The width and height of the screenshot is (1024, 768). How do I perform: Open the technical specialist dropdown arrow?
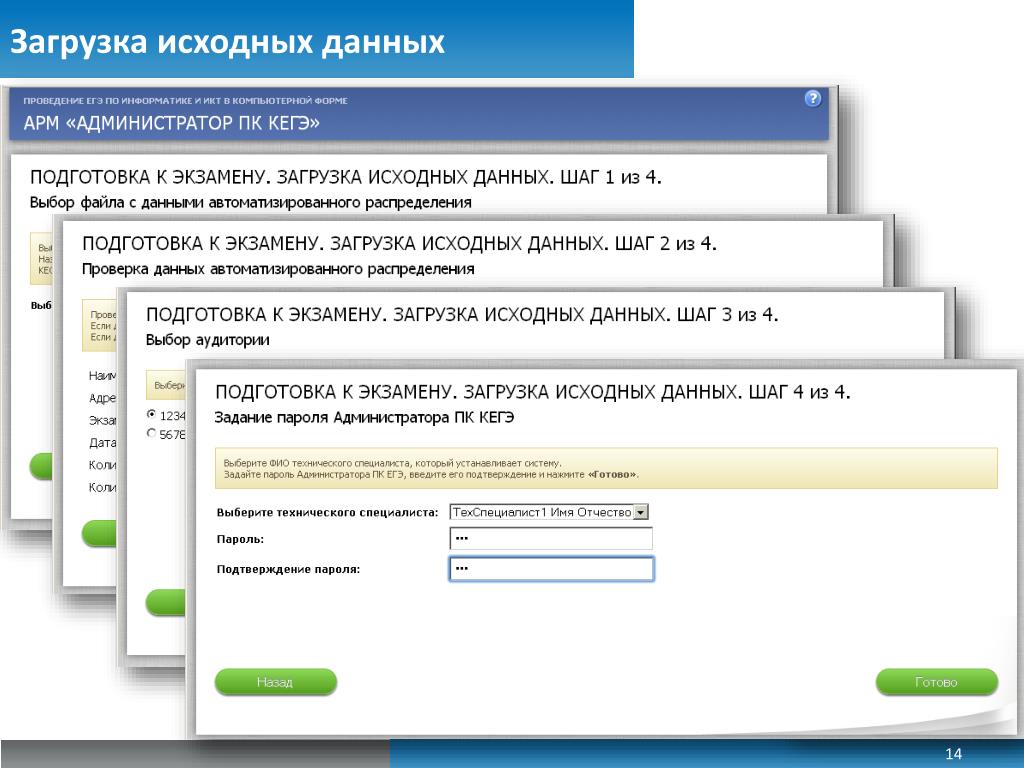pyautogui.click(x=641, y=513)
